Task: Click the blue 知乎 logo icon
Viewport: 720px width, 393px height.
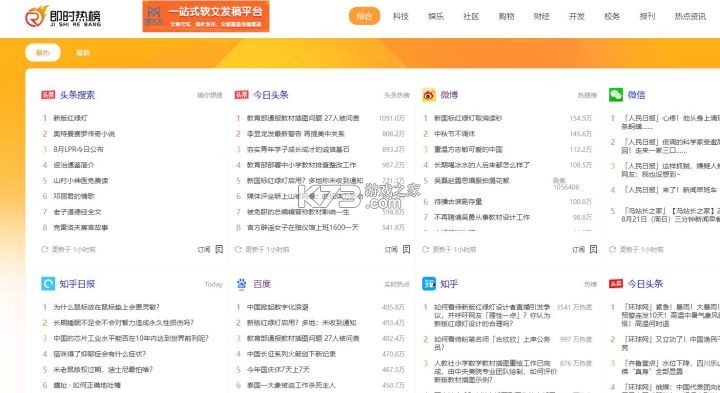Action: [x=429, y=284]
